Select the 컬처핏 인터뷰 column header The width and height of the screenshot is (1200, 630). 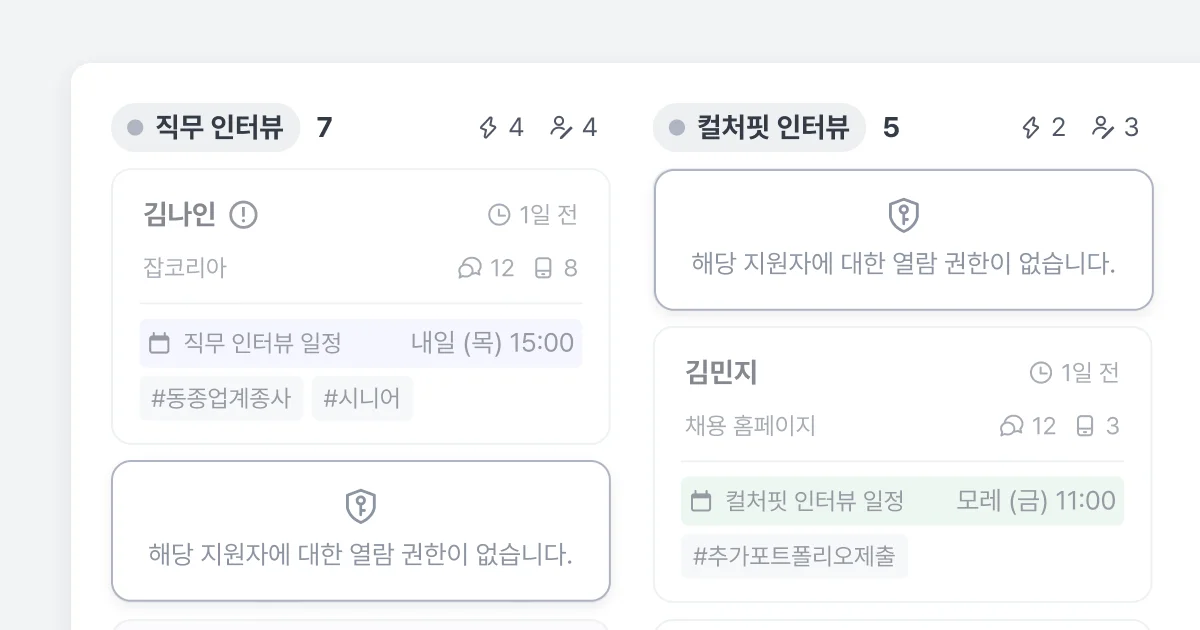758,127
